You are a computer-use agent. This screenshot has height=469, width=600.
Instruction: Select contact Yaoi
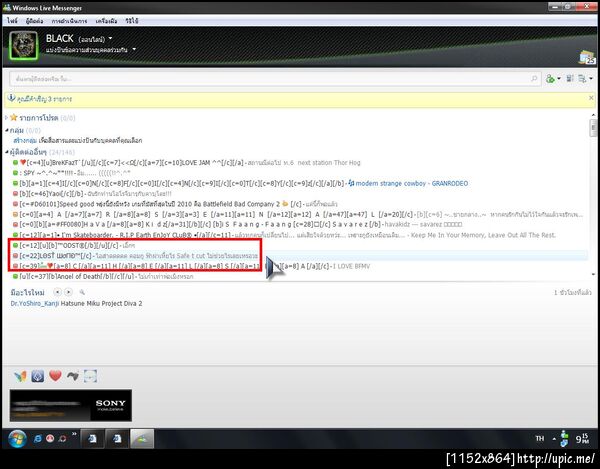point(92,194)
